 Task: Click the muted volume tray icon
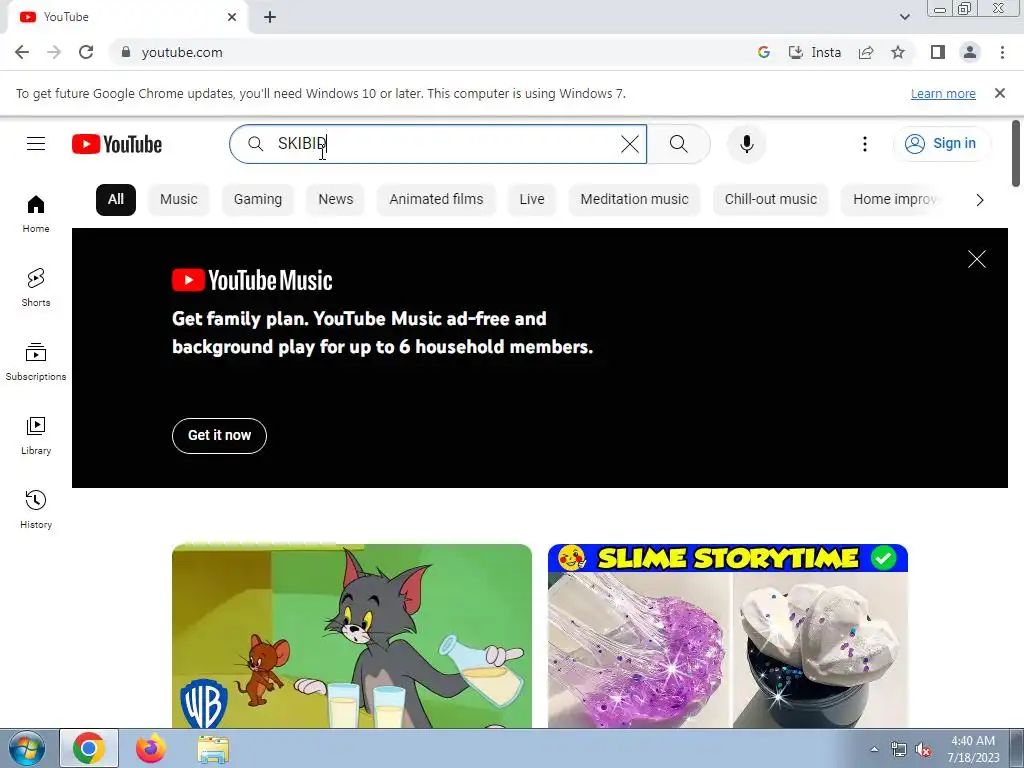[923, 750]
